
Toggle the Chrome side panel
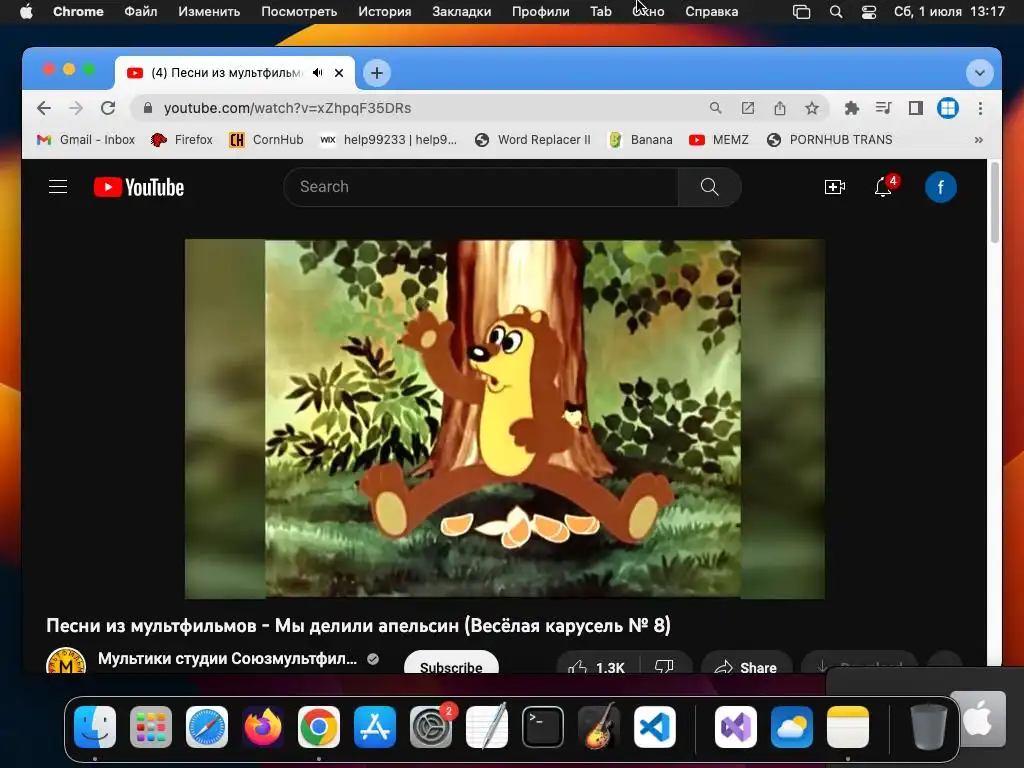[916, 108]
